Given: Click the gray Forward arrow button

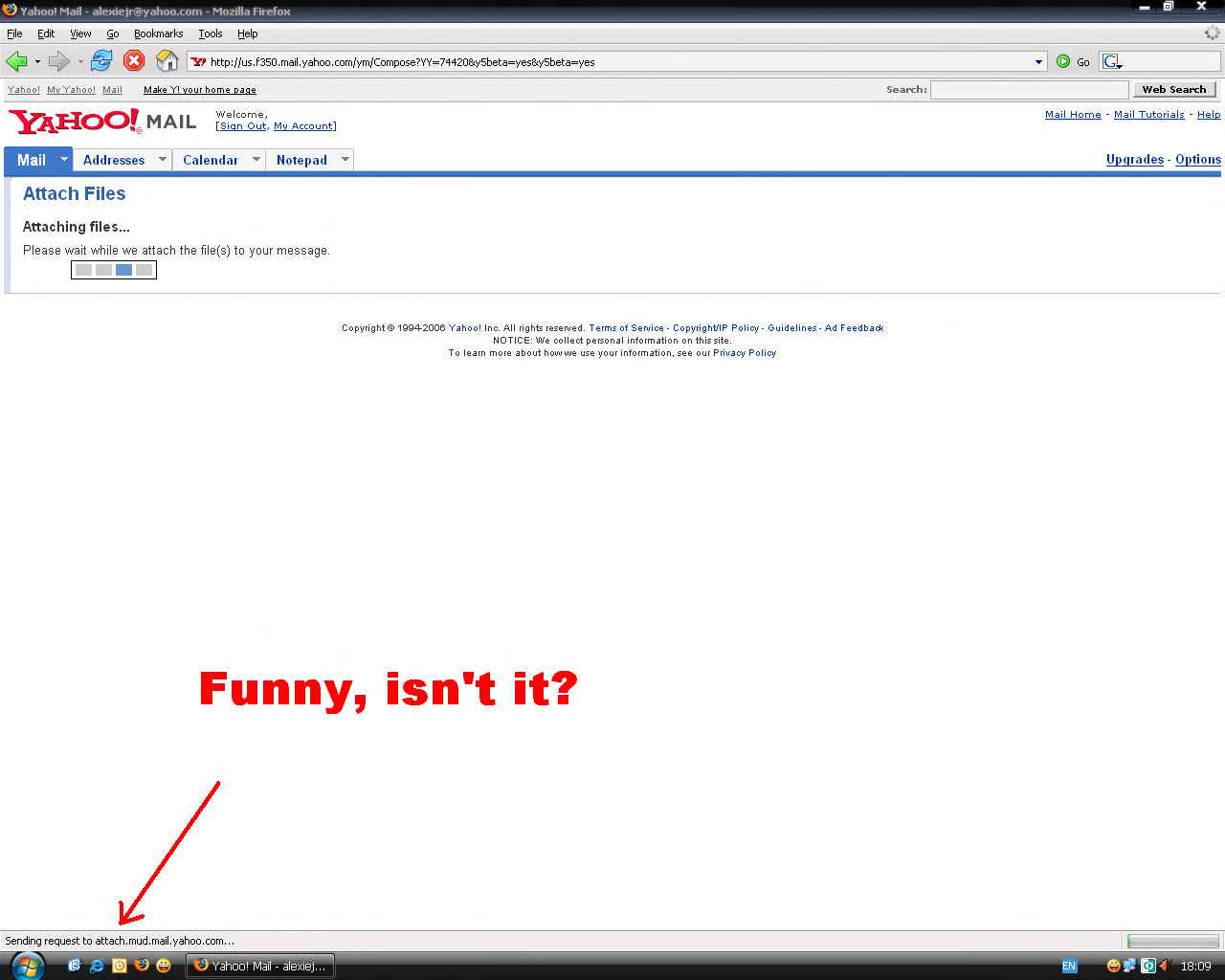Looking at the screenshot, I should 59,61.
